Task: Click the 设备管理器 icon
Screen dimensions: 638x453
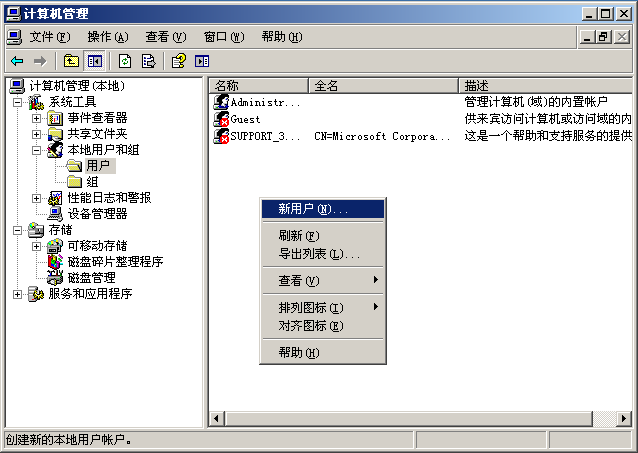Action: (55, 214)
